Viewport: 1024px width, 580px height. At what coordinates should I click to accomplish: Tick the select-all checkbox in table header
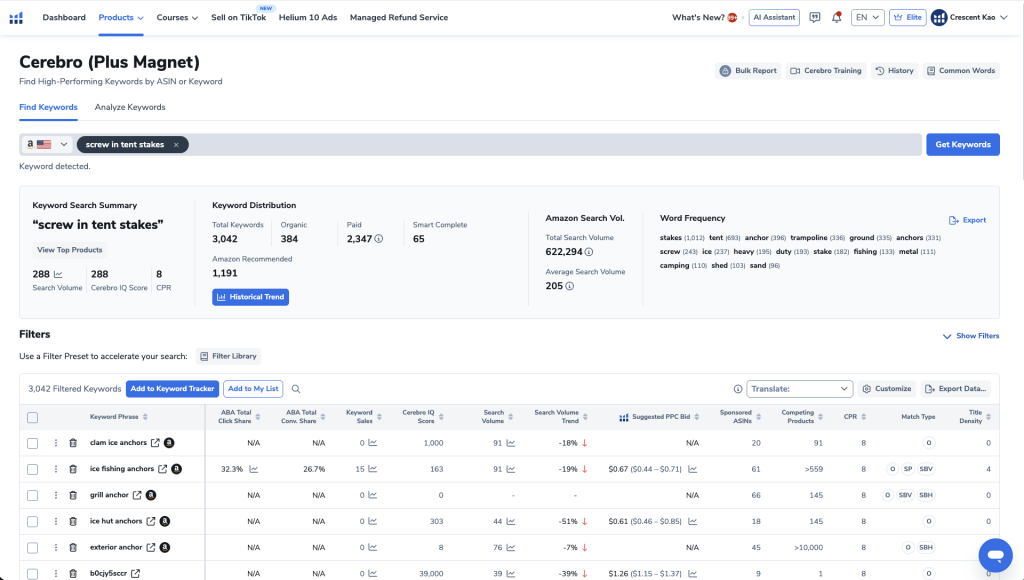(33, 418)
